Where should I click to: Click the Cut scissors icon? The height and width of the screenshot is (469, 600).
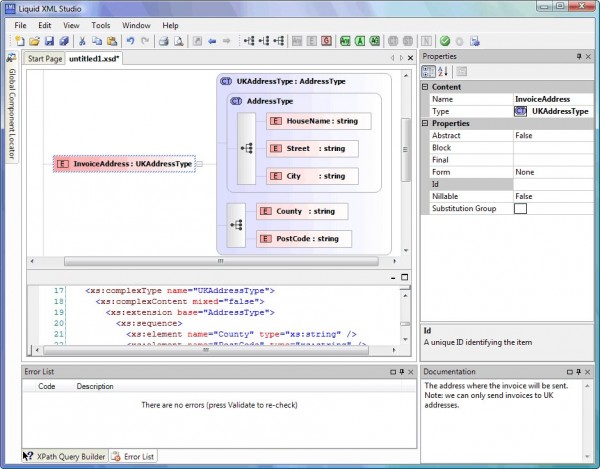point(83,42)
